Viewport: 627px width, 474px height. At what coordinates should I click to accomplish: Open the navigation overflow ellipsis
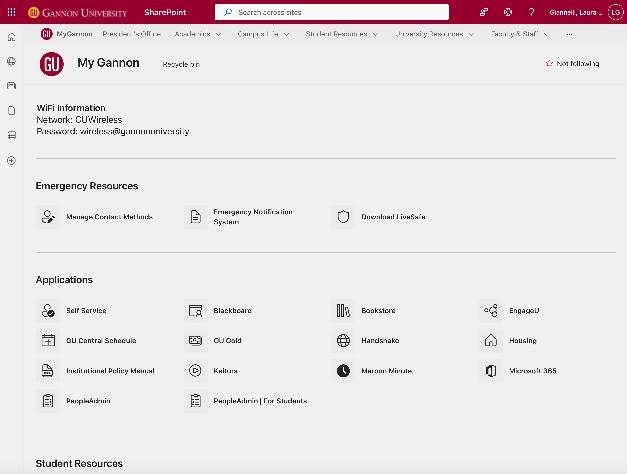pyautogui.click(x=569, y=34)
